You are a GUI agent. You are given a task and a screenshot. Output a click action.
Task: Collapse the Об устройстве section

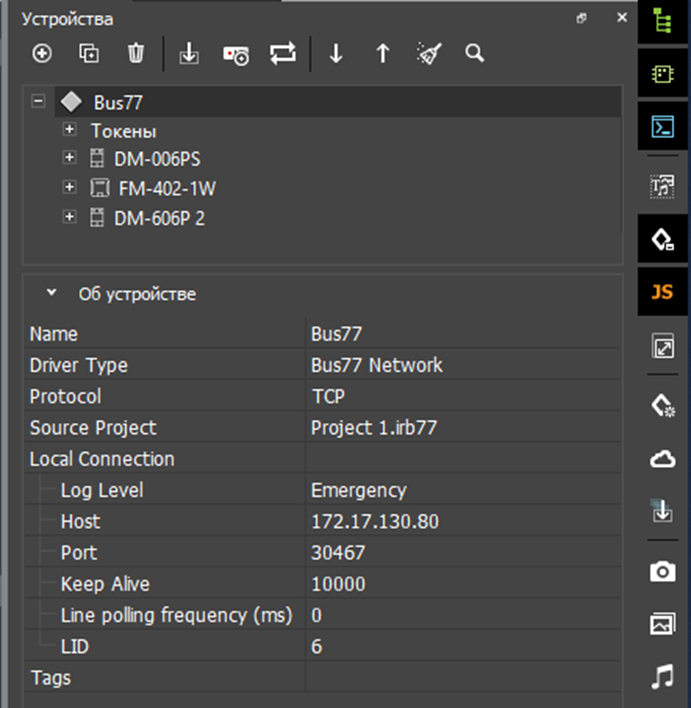point(51,294)
